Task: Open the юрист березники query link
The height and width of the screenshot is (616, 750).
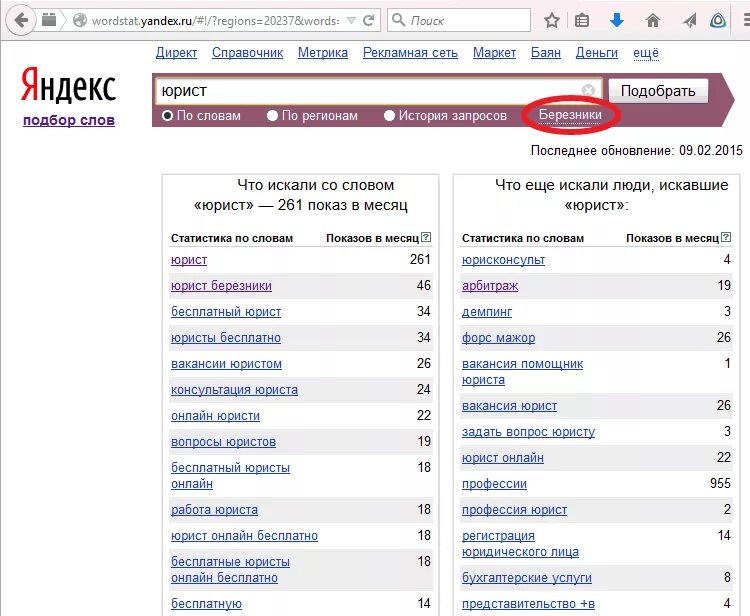Action: [x=221, y=286]
